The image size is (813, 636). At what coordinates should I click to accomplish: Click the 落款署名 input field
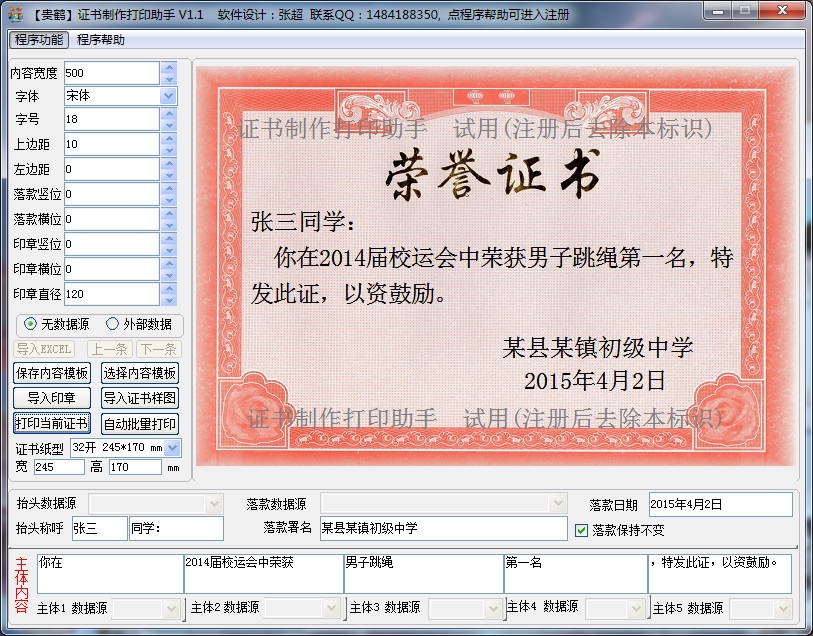[443, 528]
